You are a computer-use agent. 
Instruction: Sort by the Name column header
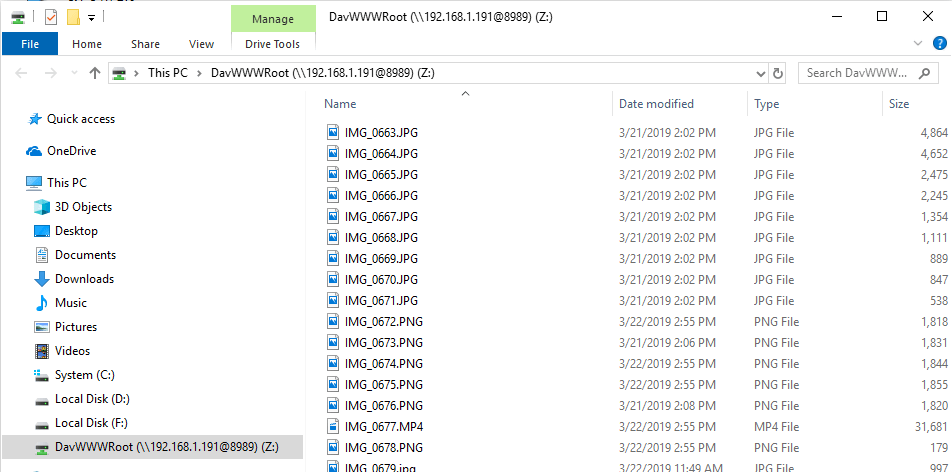click(x=340, y=104)
